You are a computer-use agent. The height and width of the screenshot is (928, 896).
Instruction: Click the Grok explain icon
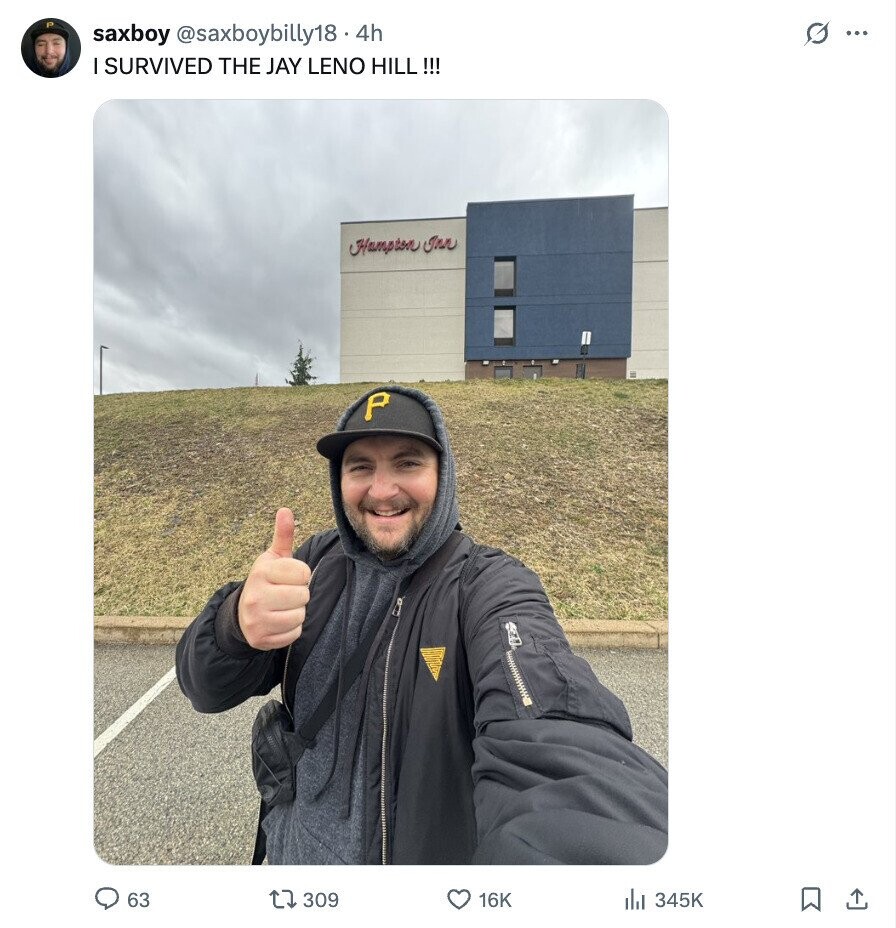(x=817, y=33)
